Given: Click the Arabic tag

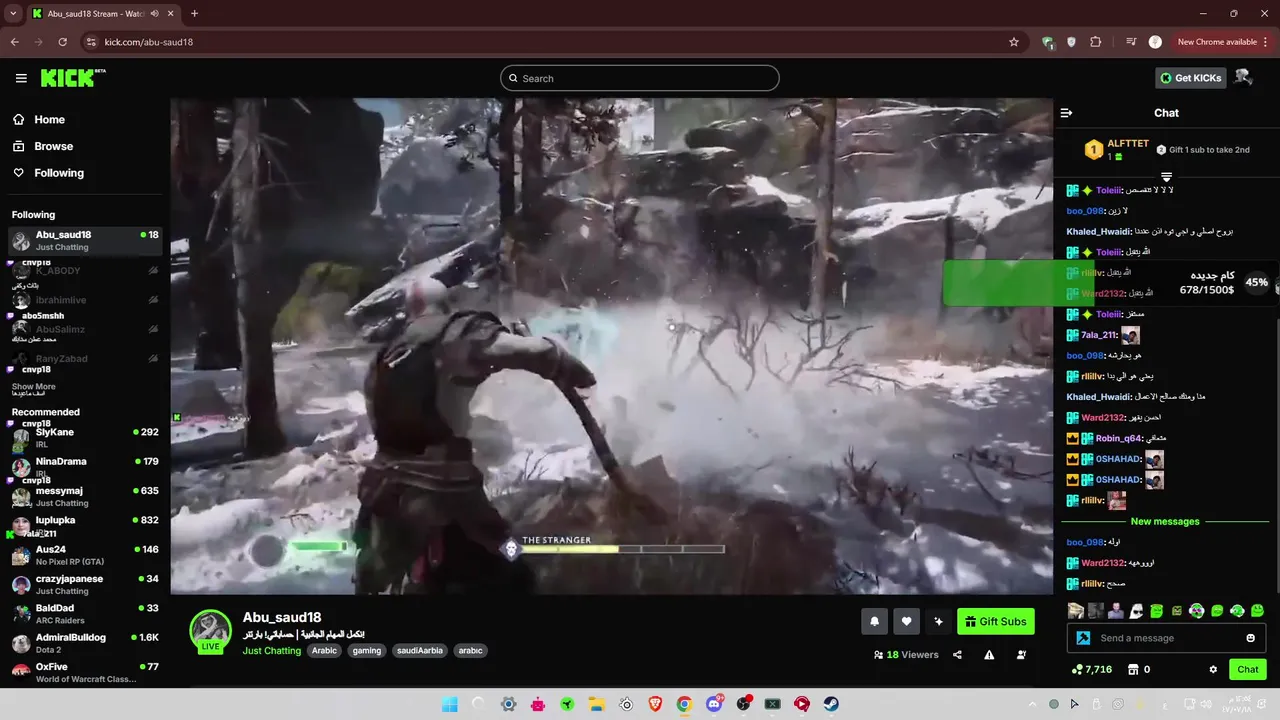Looking at the screenshot, I should point(324,651).
